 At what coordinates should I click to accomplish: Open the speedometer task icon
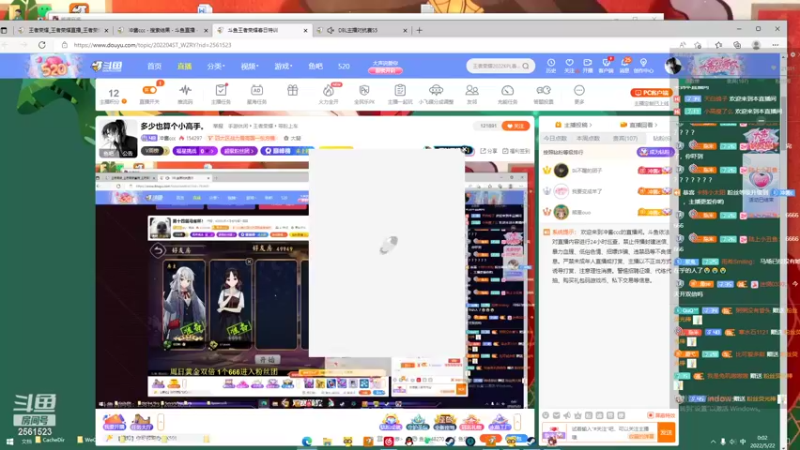(507, 90)
